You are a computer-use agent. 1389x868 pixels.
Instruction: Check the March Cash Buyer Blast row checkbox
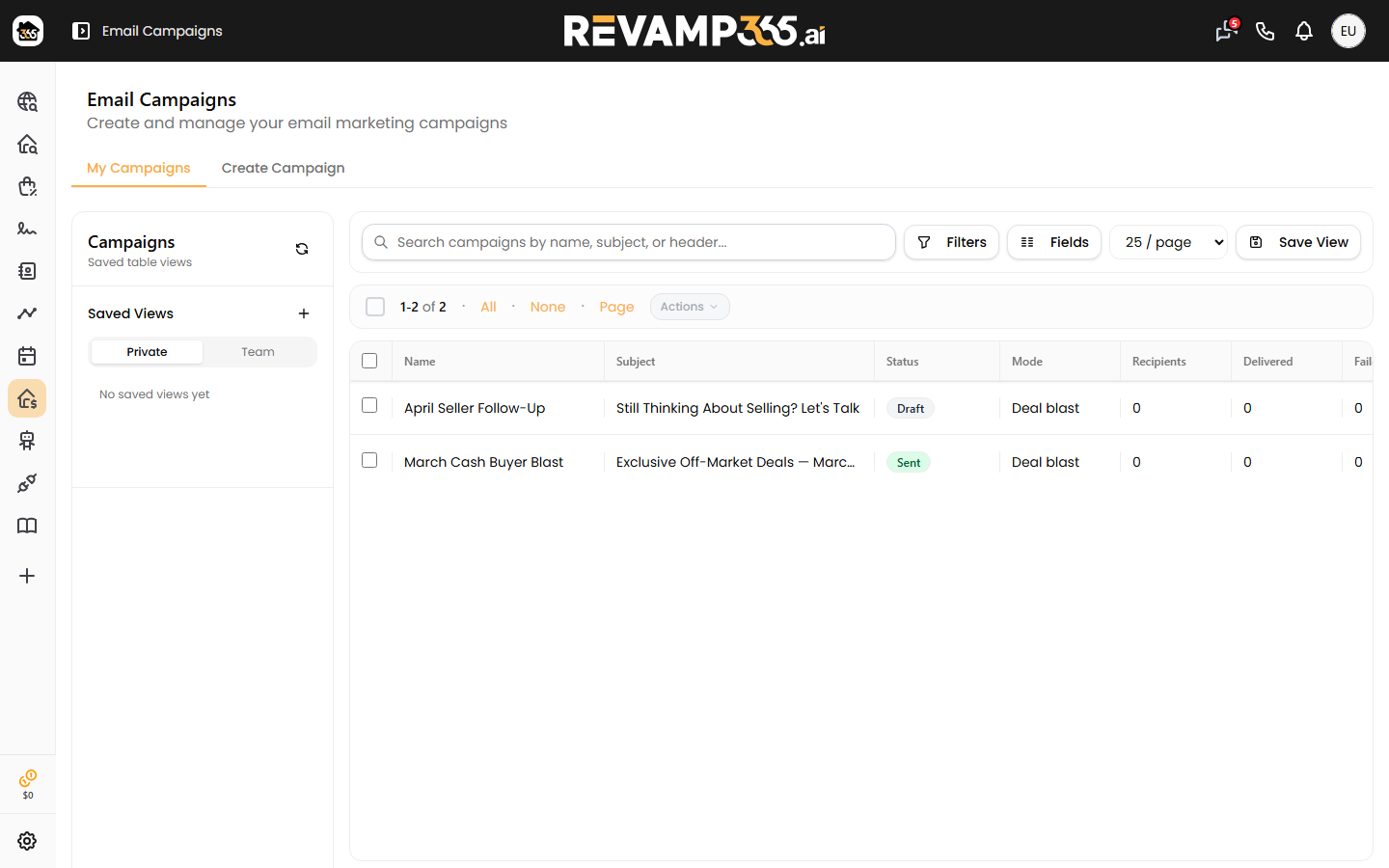369,460
